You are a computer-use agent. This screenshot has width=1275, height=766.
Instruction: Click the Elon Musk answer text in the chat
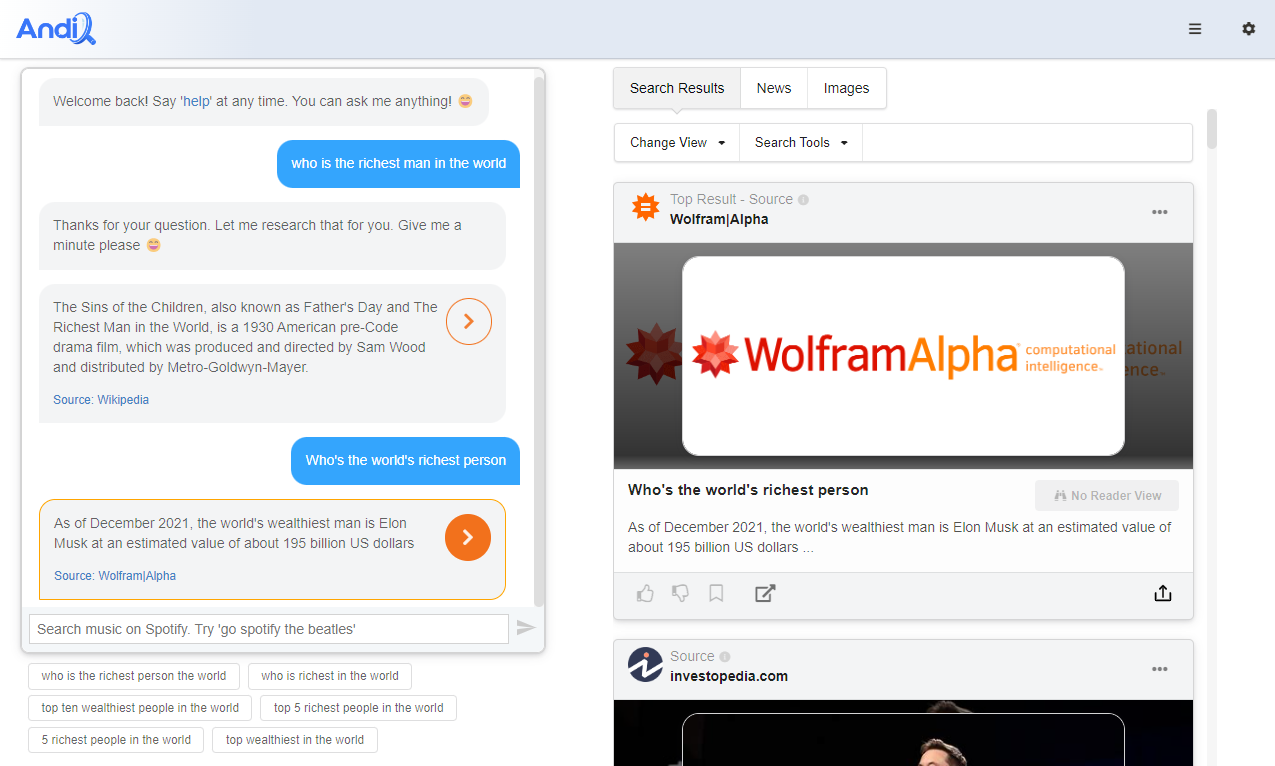(234, 533)
